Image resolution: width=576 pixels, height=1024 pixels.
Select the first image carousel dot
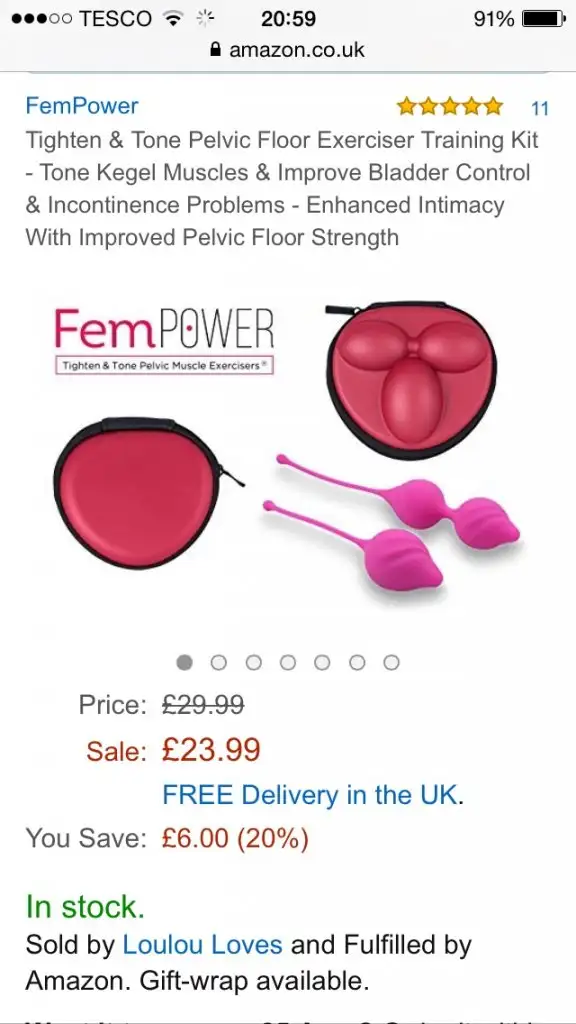coord(185,663)
